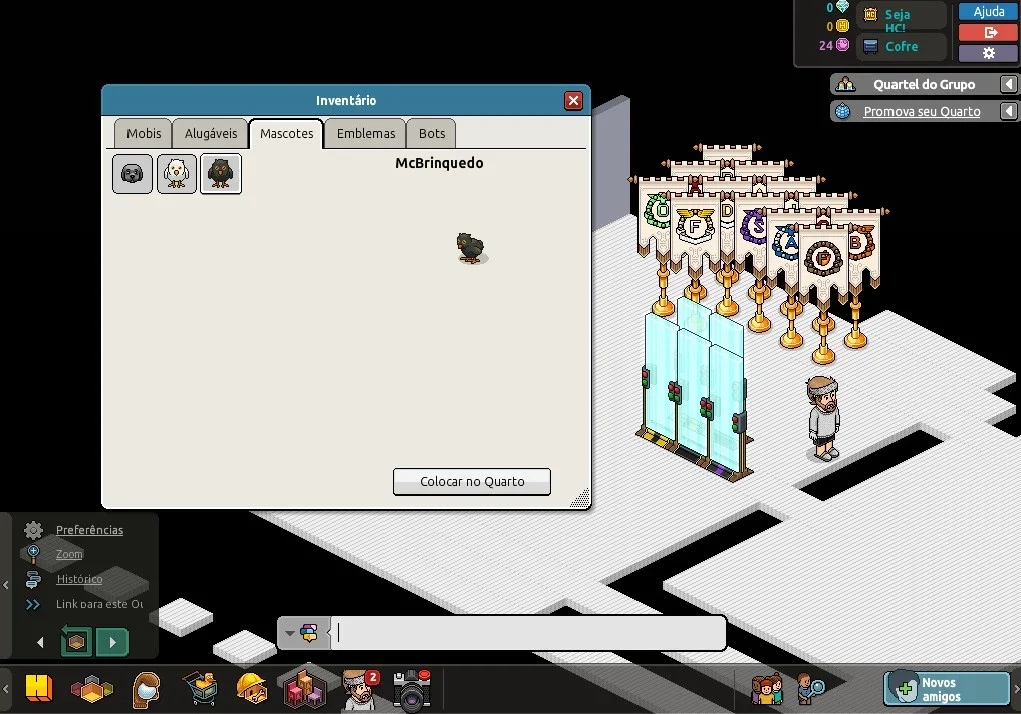
Task: Collapse the left room tools panel arrow
Action: tap(6, 584)
